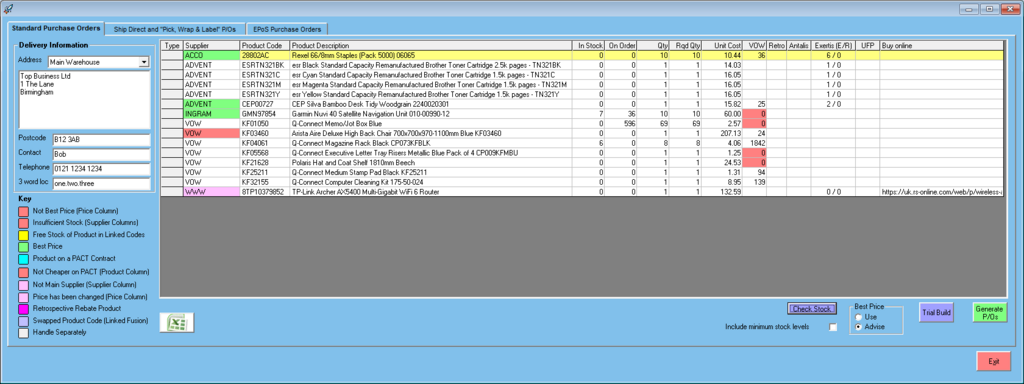Screen dimensions: 1024x384
Task: Switch to Standard Purchase Orders tab
Action: click(56, 28)
